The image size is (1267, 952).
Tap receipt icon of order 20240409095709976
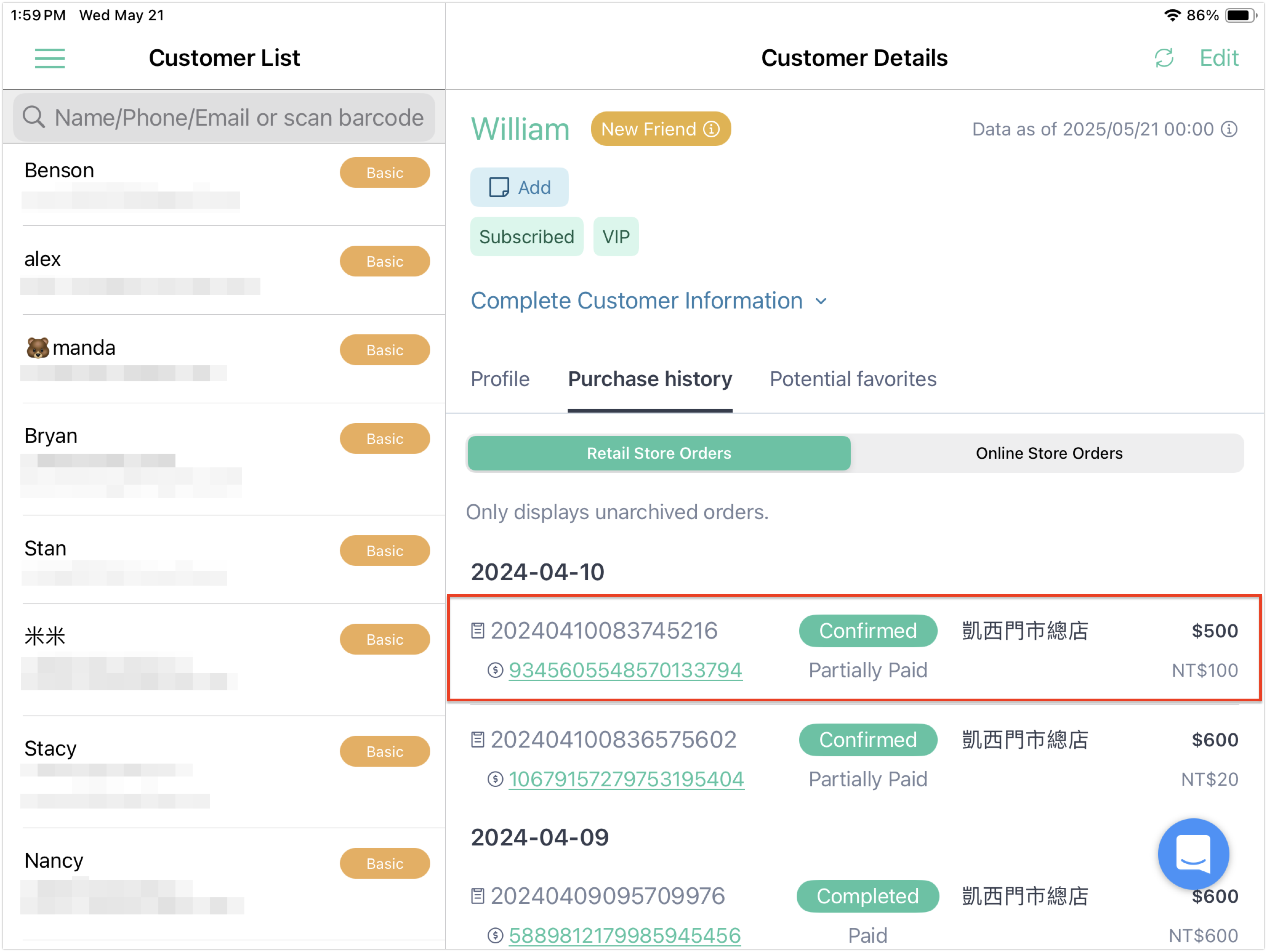(x=477, y=897)
